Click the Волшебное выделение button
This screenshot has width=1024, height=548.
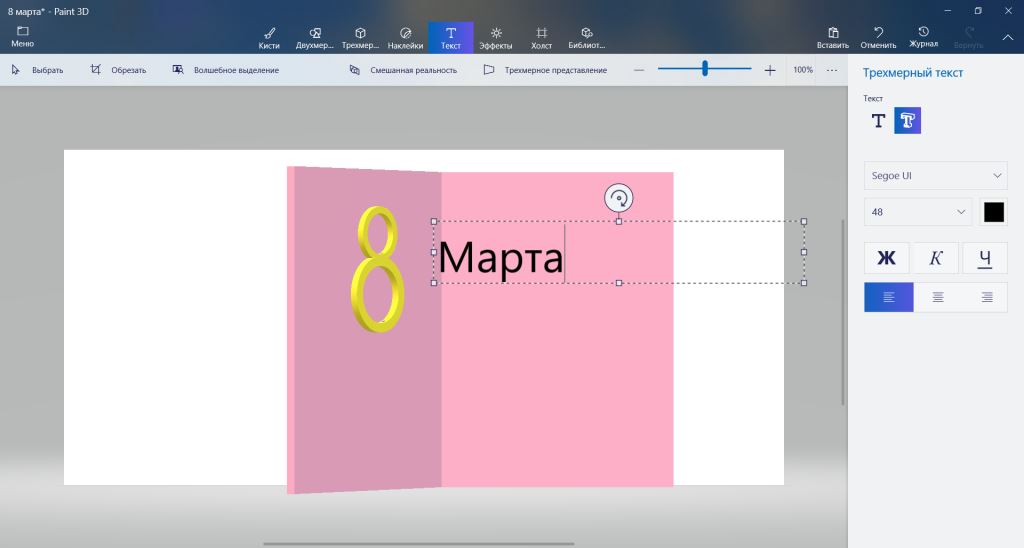click(225, 70)
